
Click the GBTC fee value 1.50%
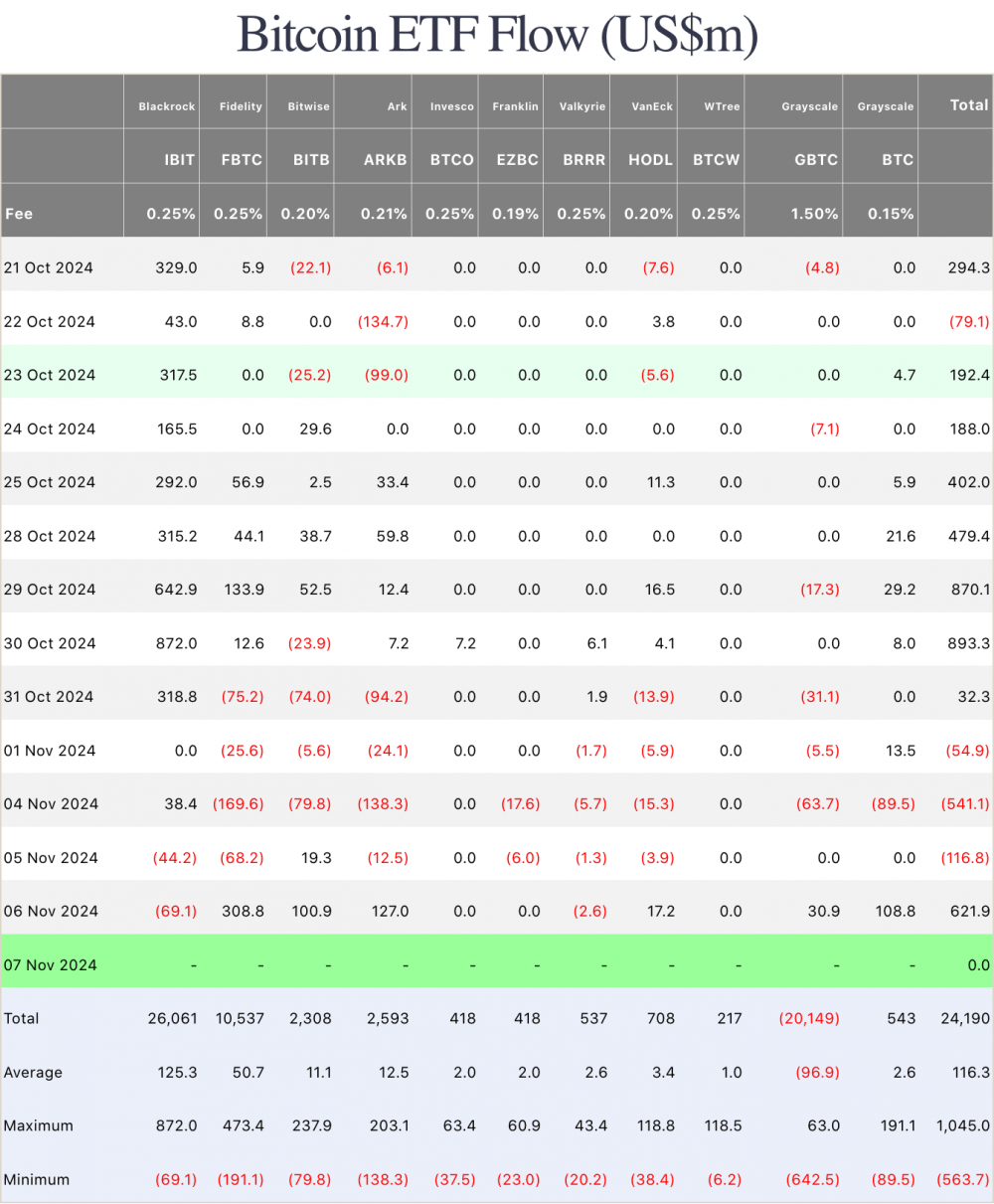pos(814,213)
